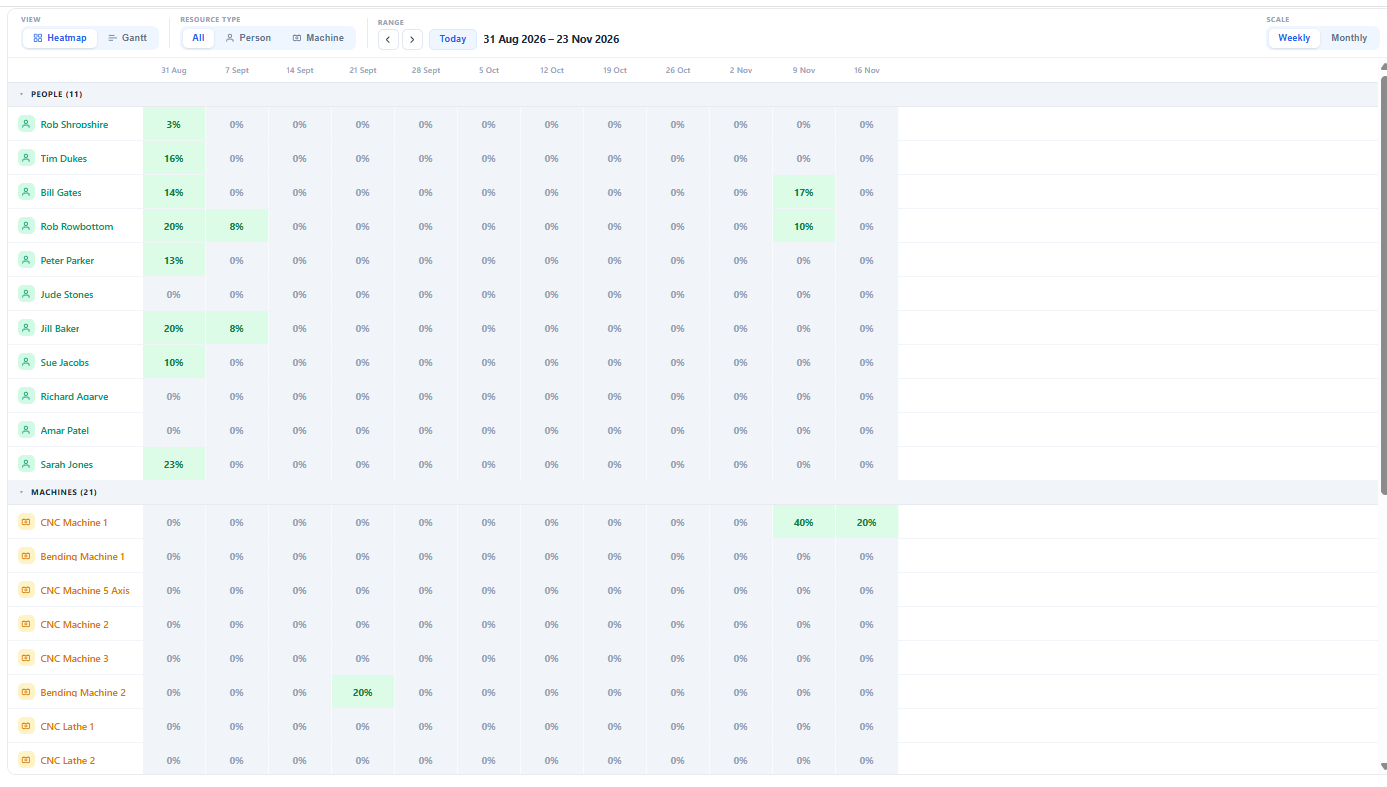Open CNC Lathe 2 resource name

point(68,760)
